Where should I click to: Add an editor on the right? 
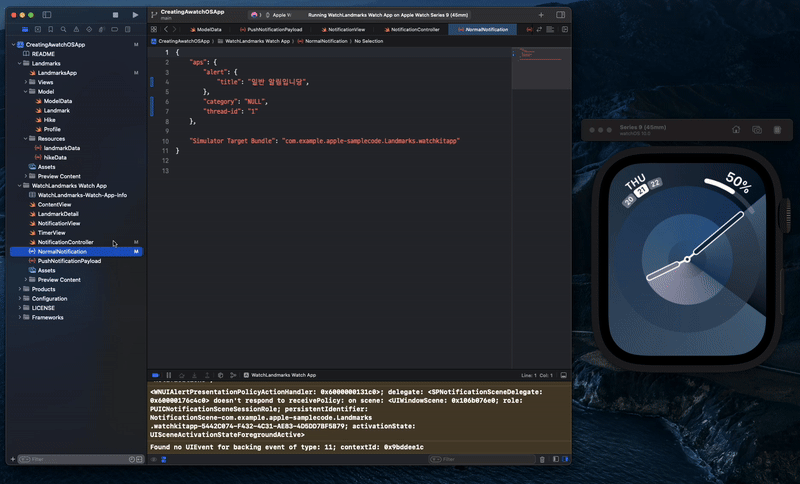565,30
